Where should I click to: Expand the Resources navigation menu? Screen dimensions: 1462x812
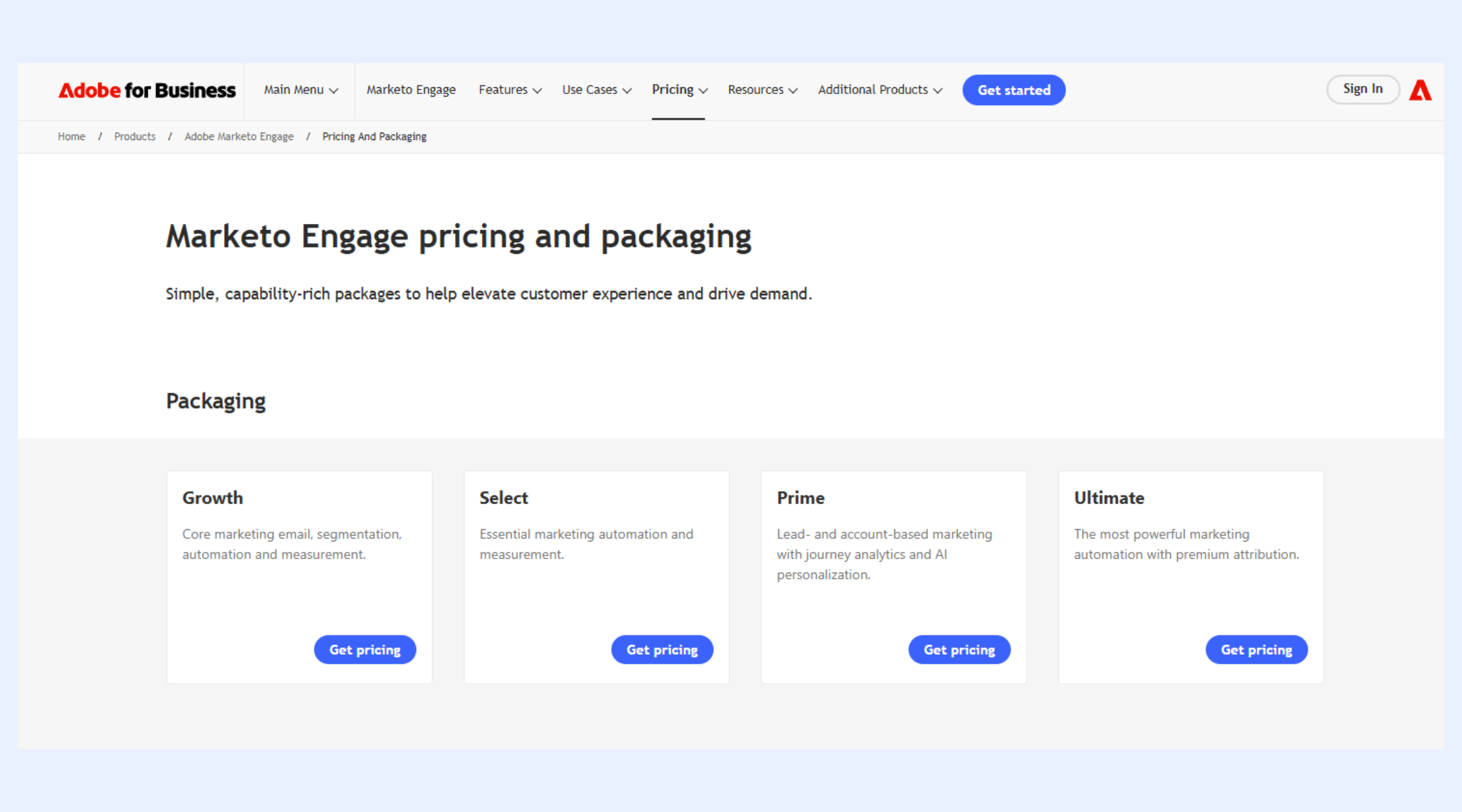pyautogui.click(x=762, y=90)
